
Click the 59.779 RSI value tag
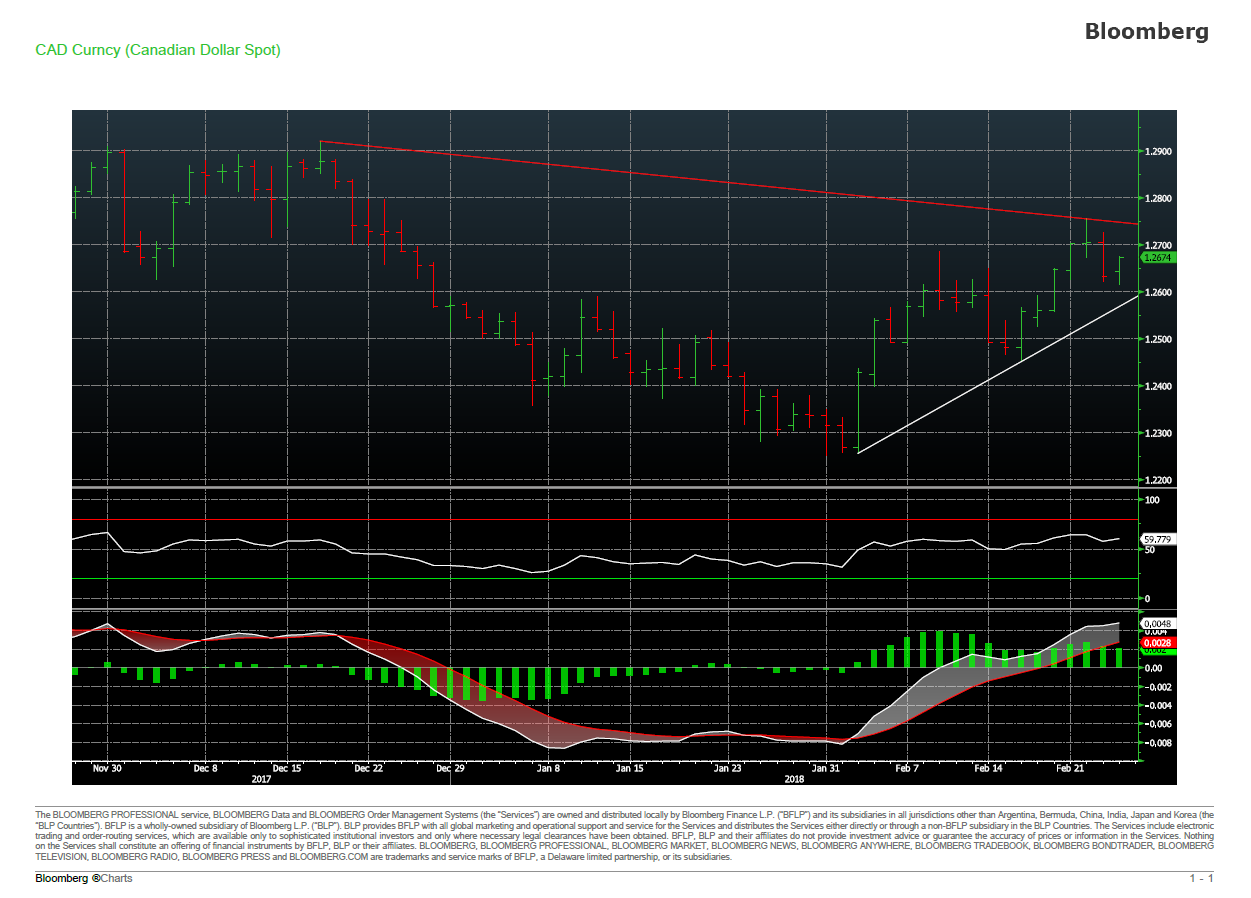(1157, 539)
